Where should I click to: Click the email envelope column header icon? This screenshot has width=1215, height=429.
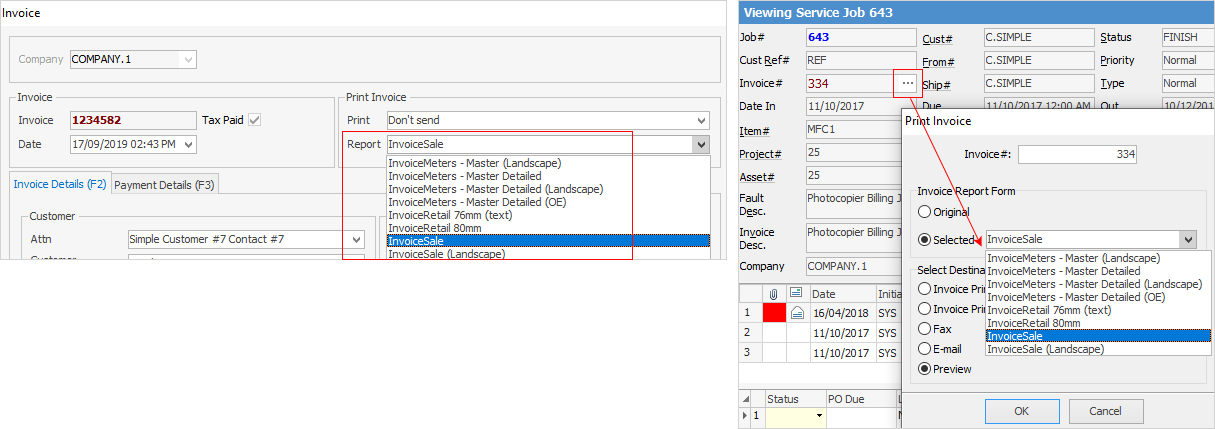tap(797, 294)
